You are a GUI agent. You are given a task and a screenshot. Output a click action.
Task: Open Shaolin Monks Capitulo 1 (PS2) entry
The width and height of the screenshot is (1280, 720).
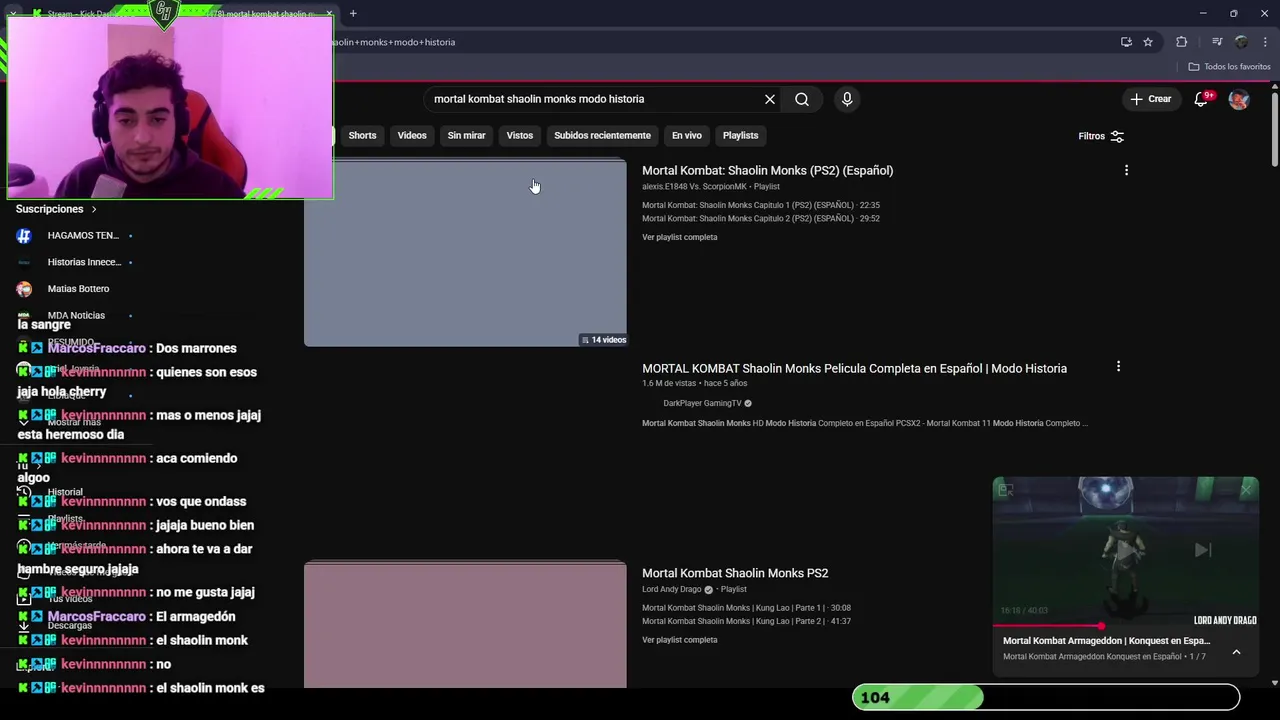point(761,205)
